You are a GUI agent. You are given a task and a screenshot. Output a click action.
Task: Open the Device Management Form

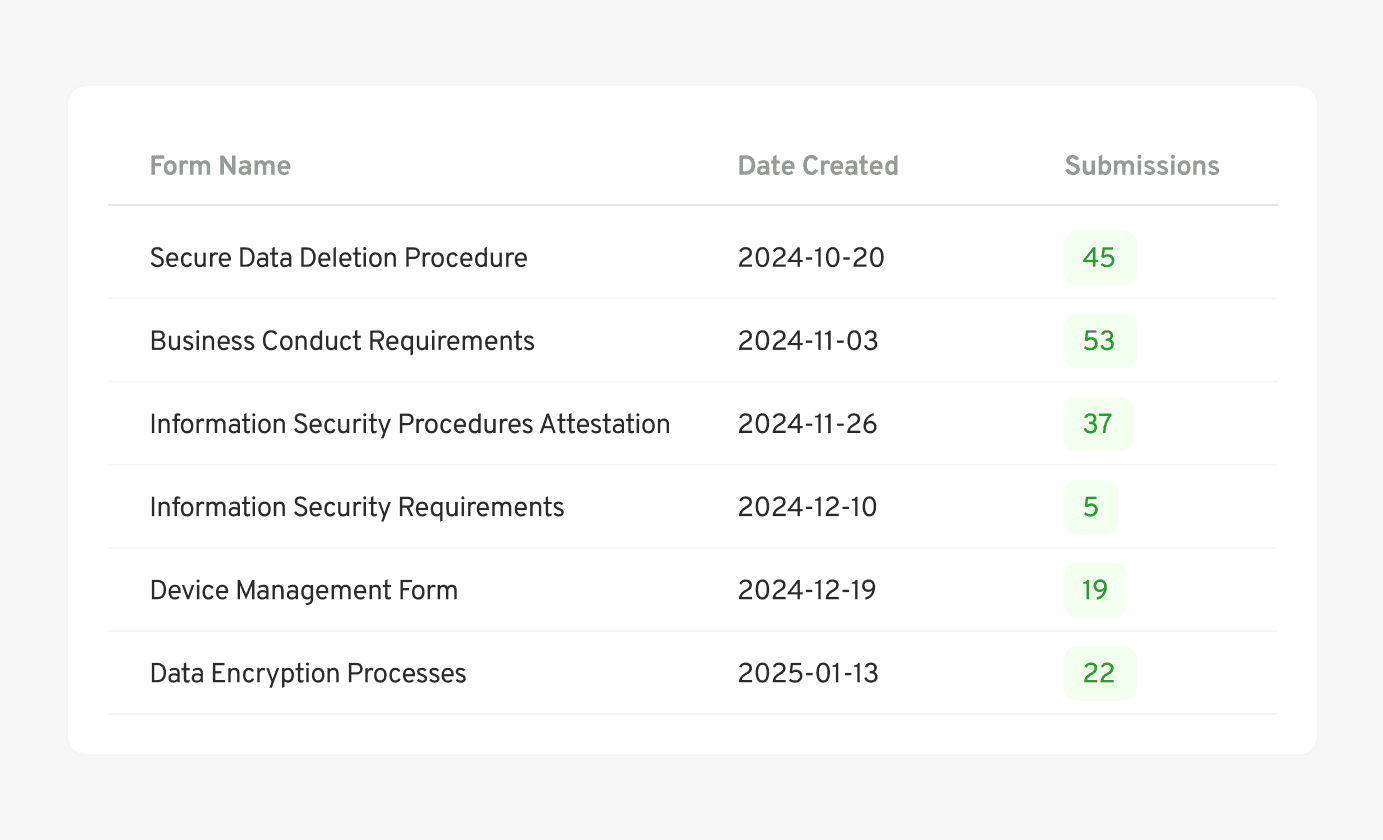pos(304,590)
